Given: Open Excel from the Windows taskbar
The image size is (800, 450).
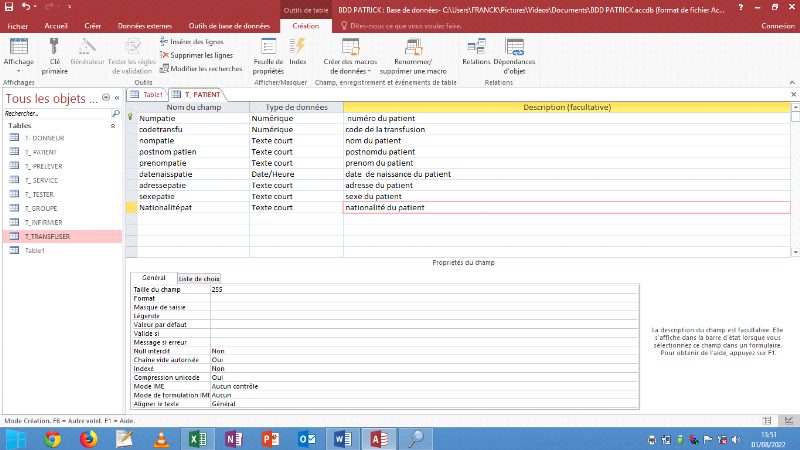Looking at the screenshot, I should tap(198, 438).
